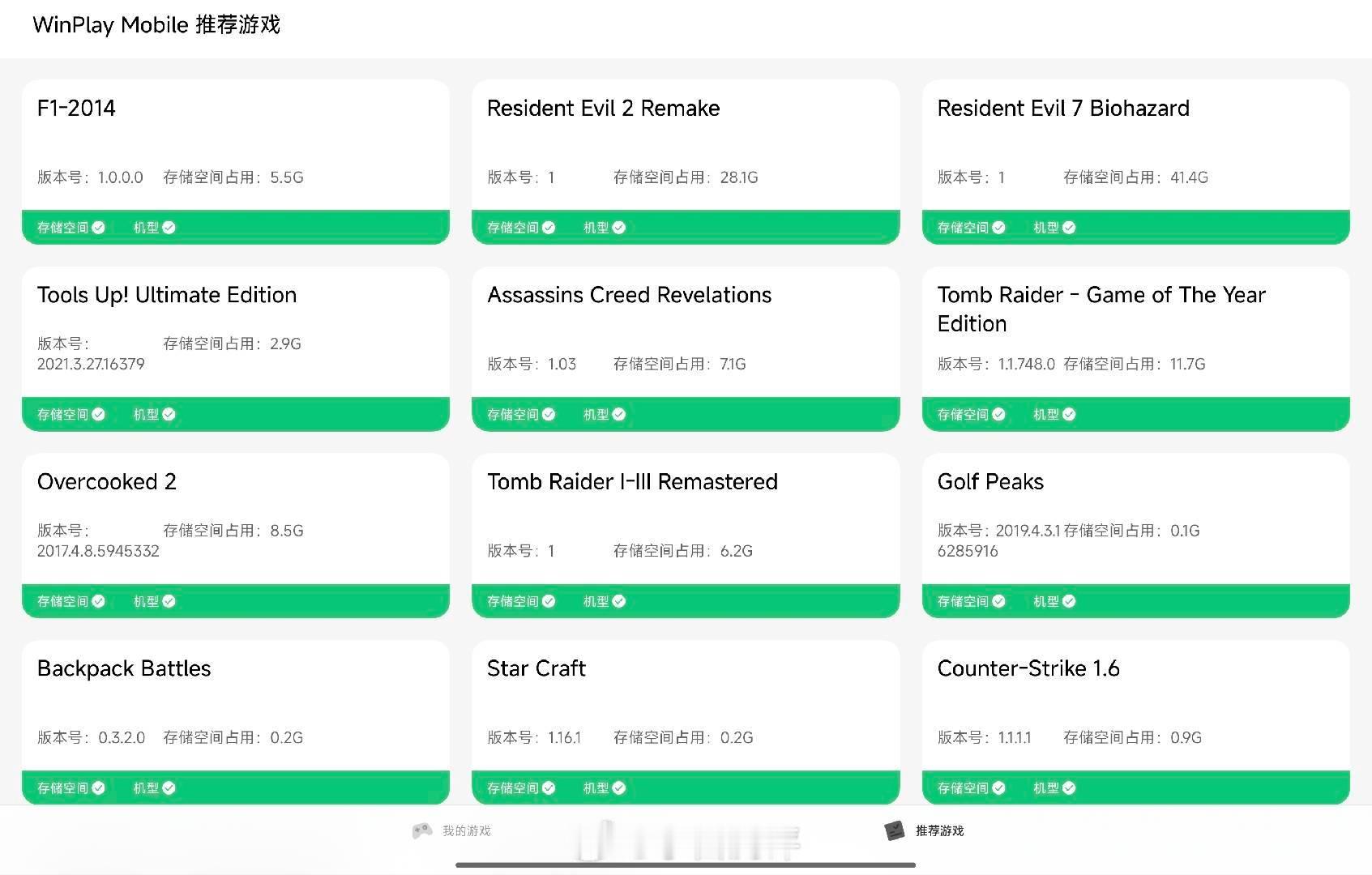Click the 5.5G storage value
Screen dimensions: 1372x875
coord(287,177)
